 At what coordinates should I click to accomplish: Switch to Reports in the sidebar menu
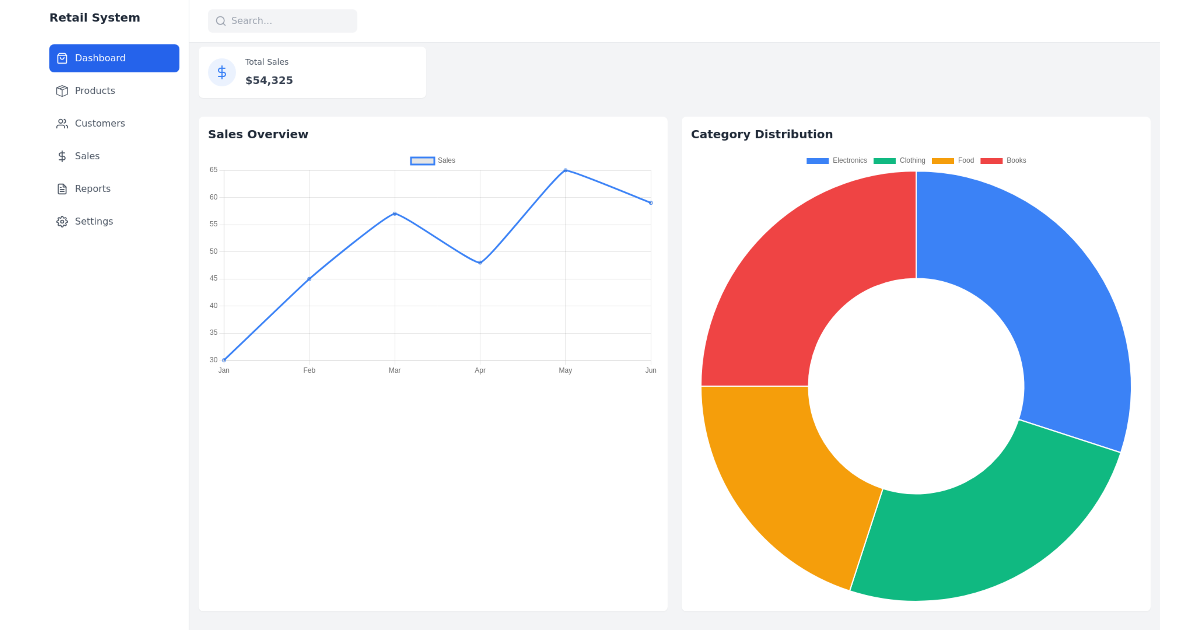coord(92,188)
